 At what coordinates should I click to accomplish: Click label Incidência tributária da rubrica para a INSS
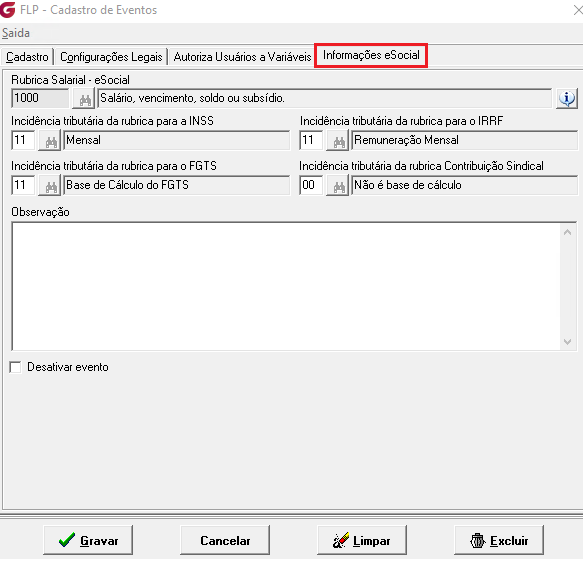[x=112, y=121]
